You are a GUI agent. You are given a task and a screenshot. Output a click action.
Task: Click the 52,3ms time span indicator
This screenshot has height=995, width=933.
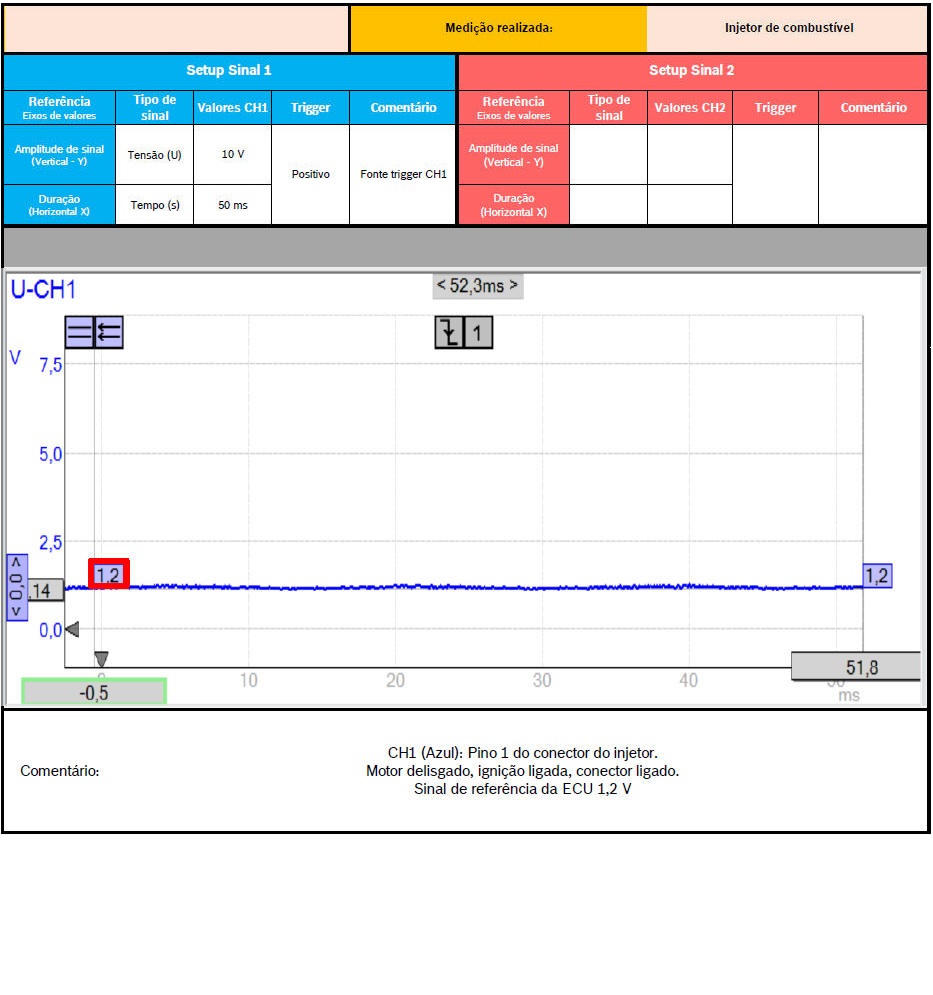[x=478, y=286]
